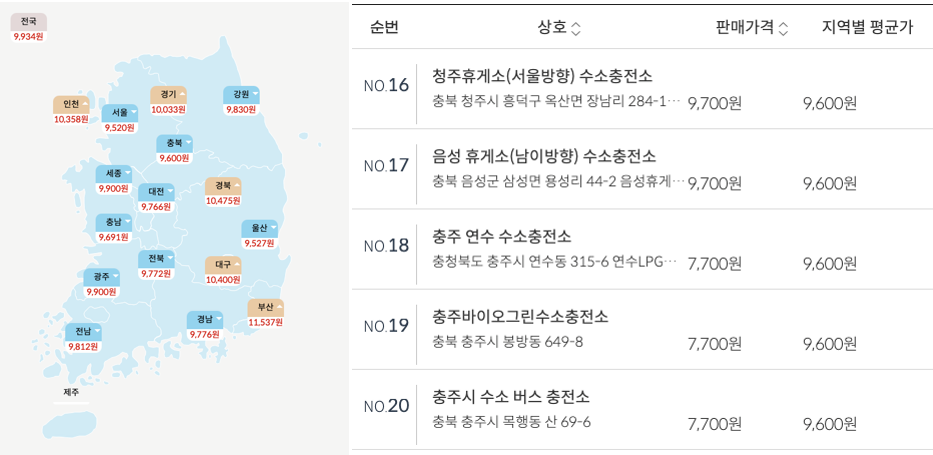The width and height of the screenshot is (933, 455).
Task: Select the 인천 region tag on map
Action: point(71,104)
